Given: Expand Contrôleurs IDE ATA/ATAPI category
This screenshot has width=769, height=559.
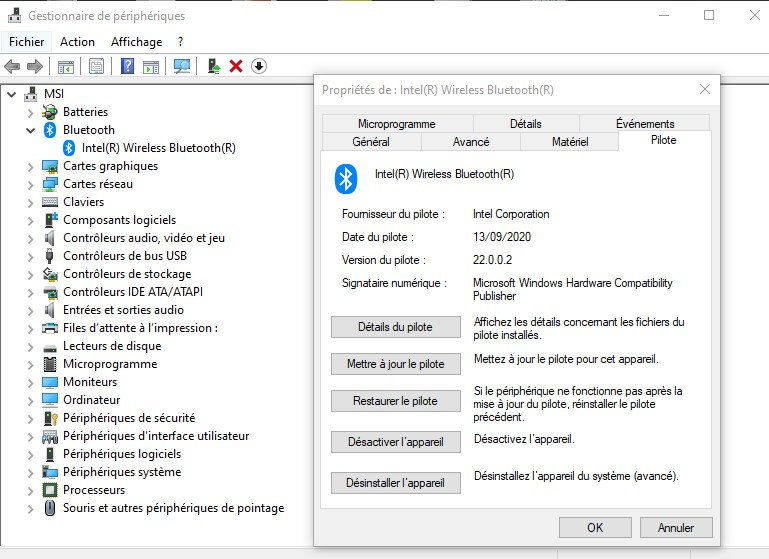Looking at the screenshot, I should (x=30, y=293).
